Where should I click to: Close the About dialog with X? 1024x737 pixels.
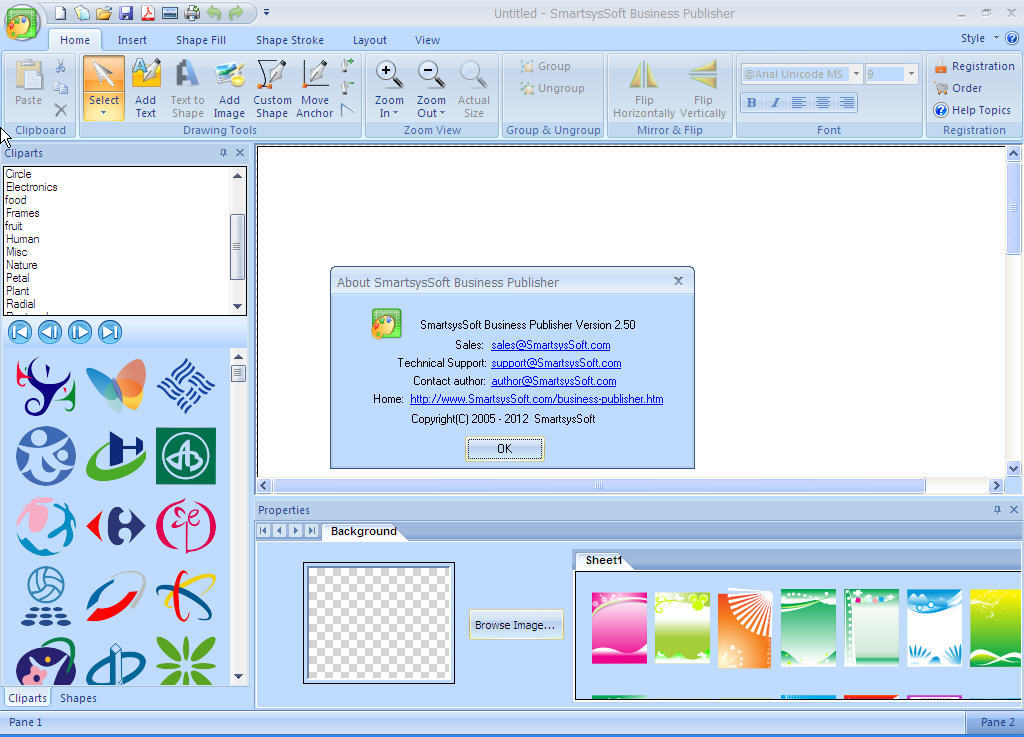(679, 281)
